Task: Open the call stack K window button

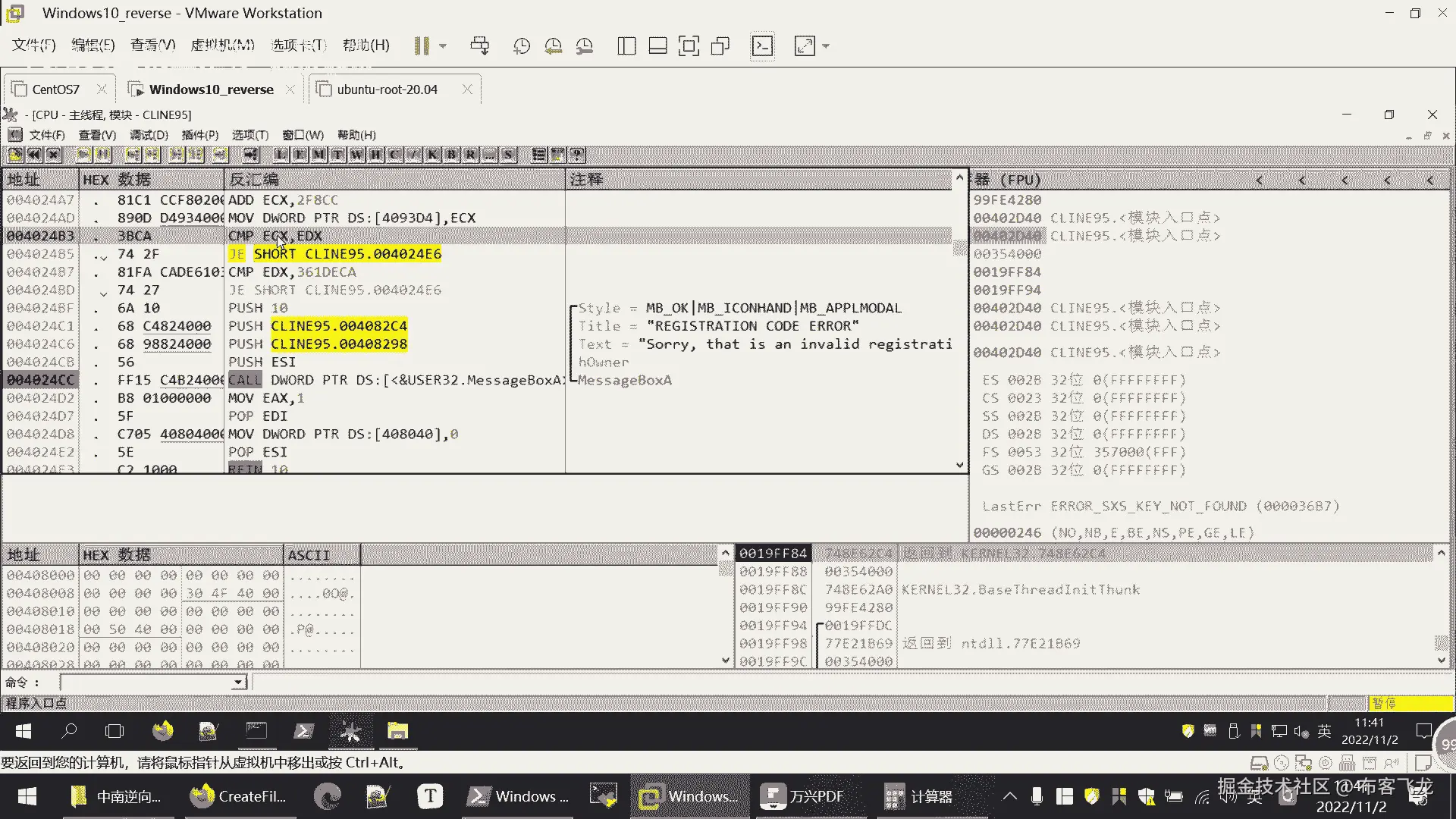Action: tap(432, 155)
